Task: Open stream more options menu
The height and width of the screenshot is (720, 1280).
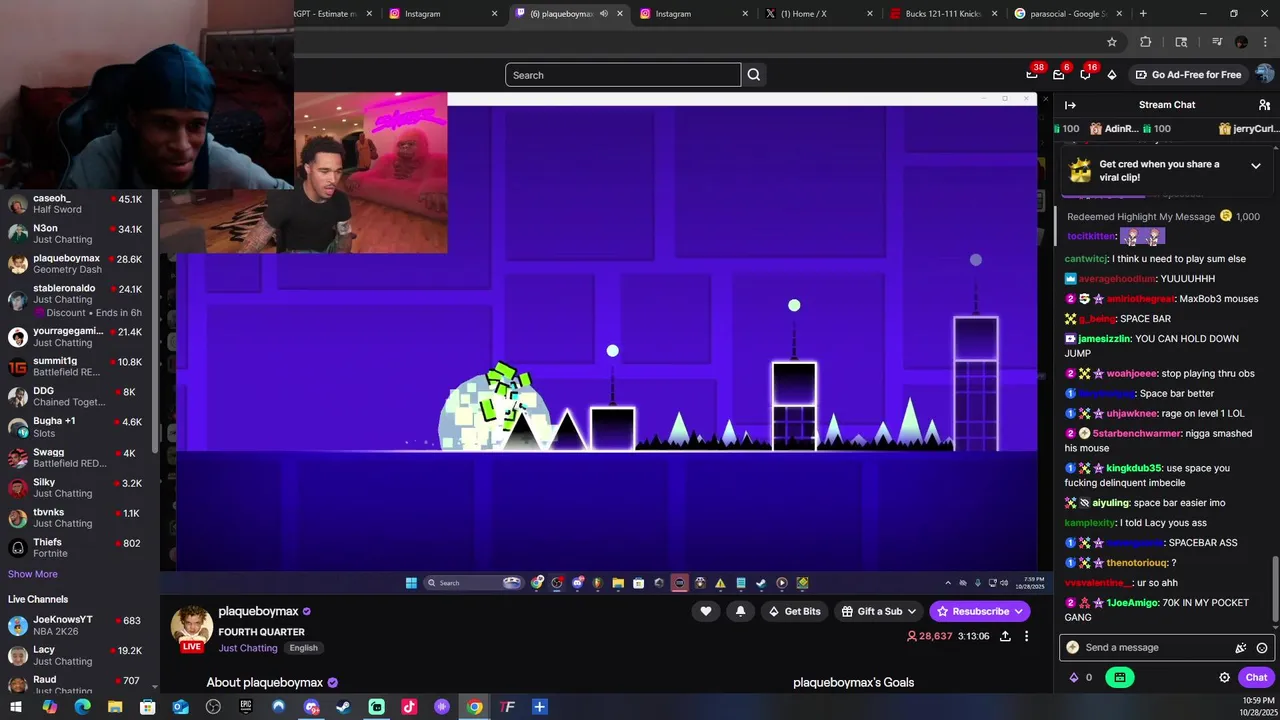Action: point(1026,636)
